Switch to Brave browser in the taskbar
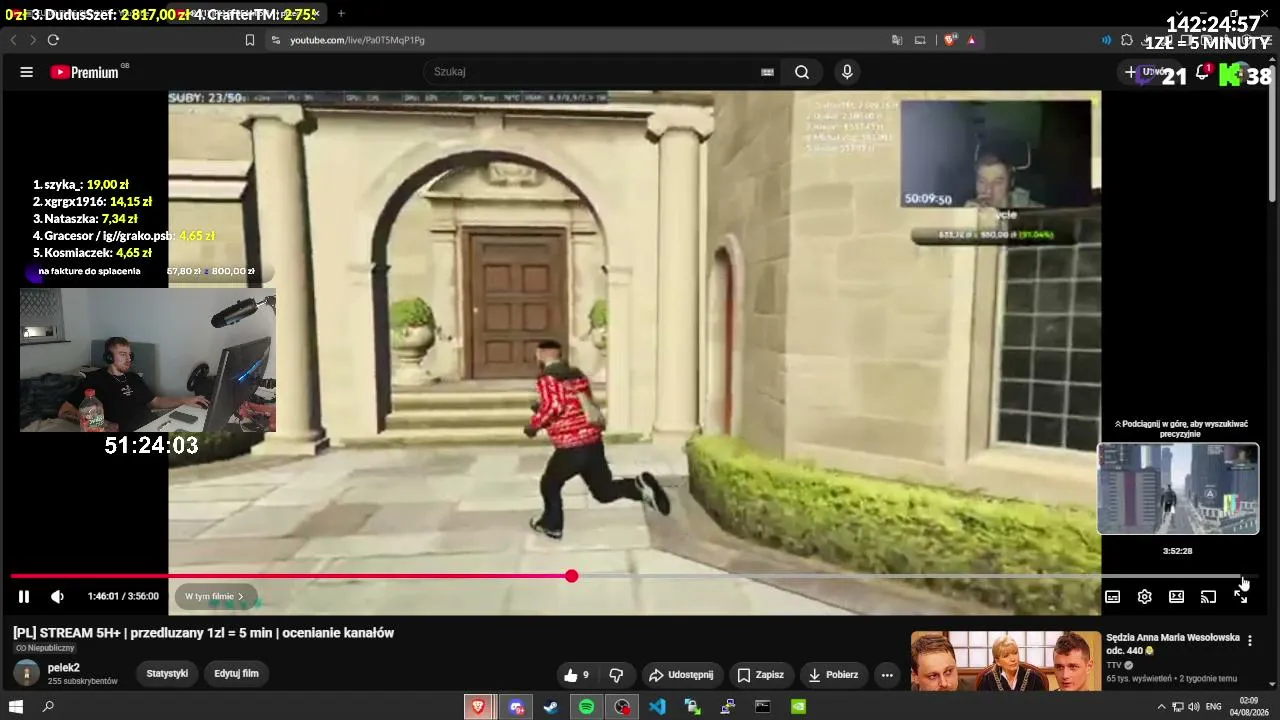Screen dimensions: 1280x720 point(478,707)
